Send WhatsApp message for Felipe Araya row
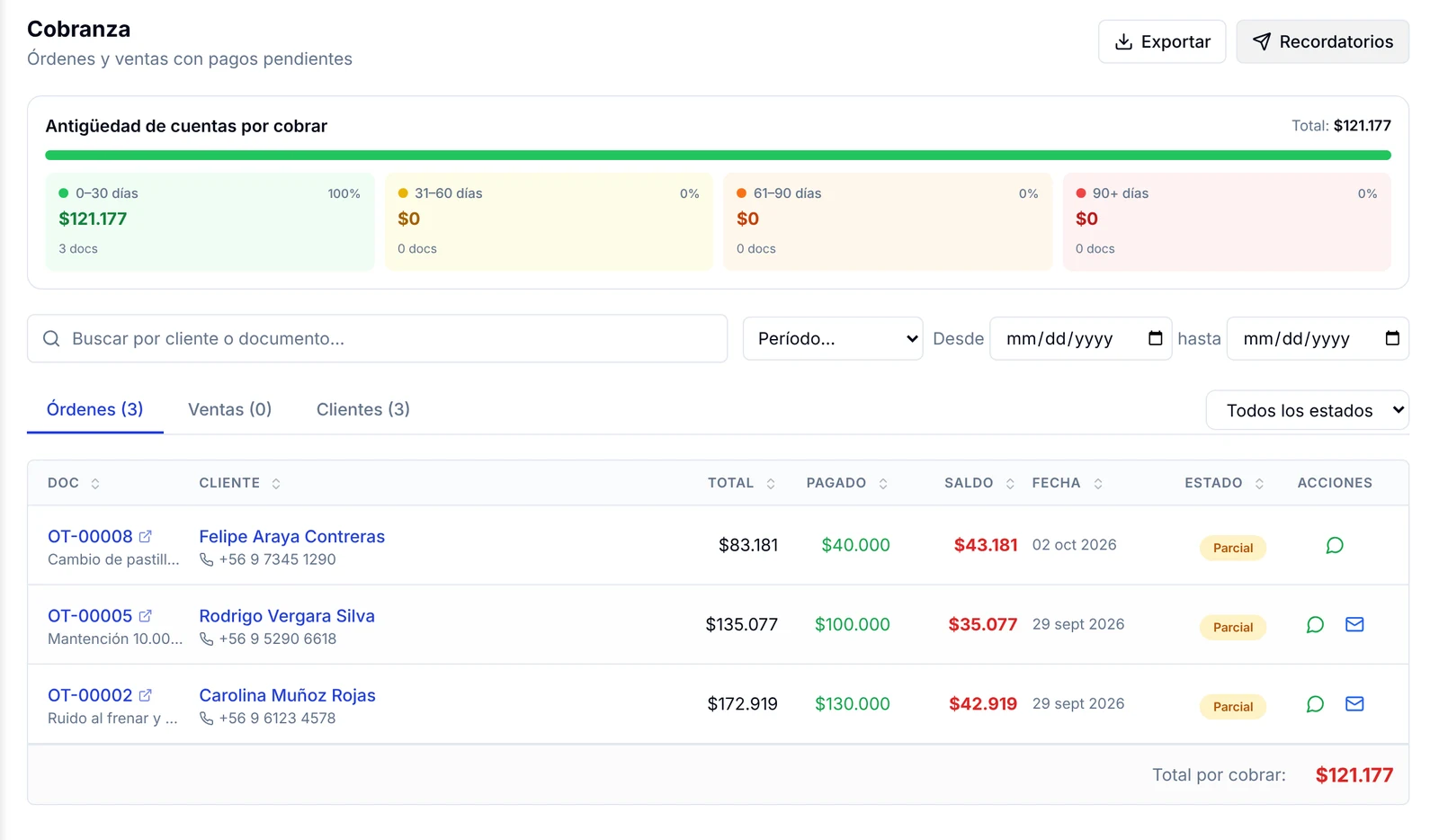 coord(1335,545)
